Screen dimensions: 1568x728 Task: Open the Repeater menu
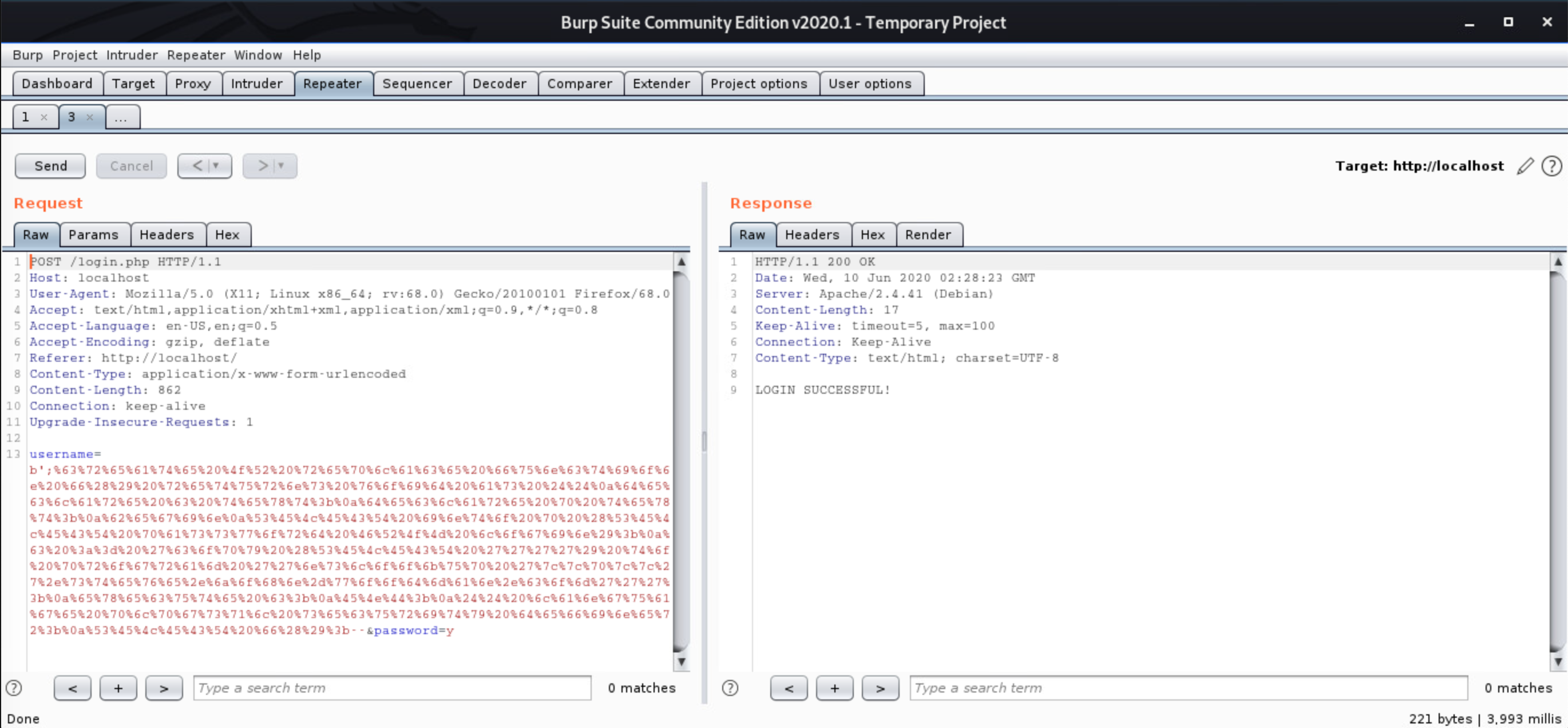(x=195, y=55)
